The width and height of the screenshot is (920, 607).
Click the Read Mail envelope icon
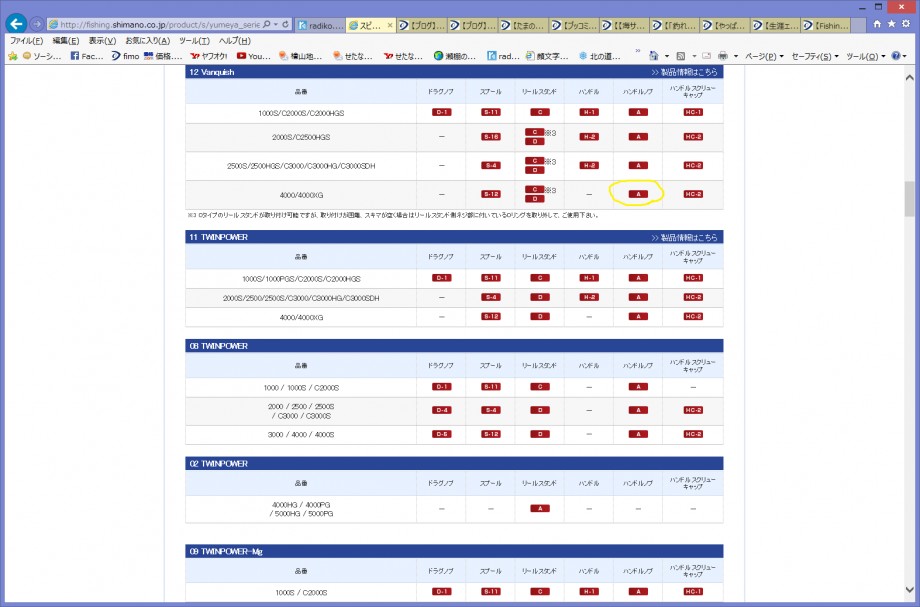706,56
